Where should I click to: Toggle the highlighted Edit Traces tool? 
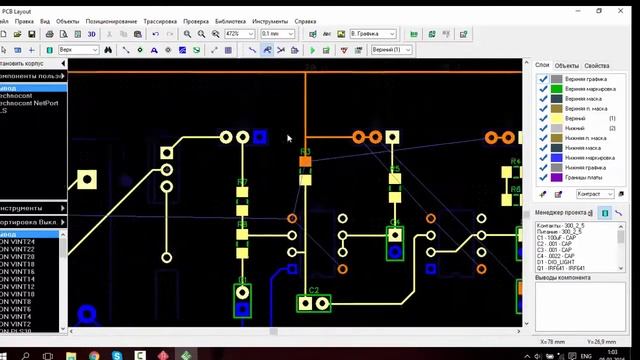267,50
